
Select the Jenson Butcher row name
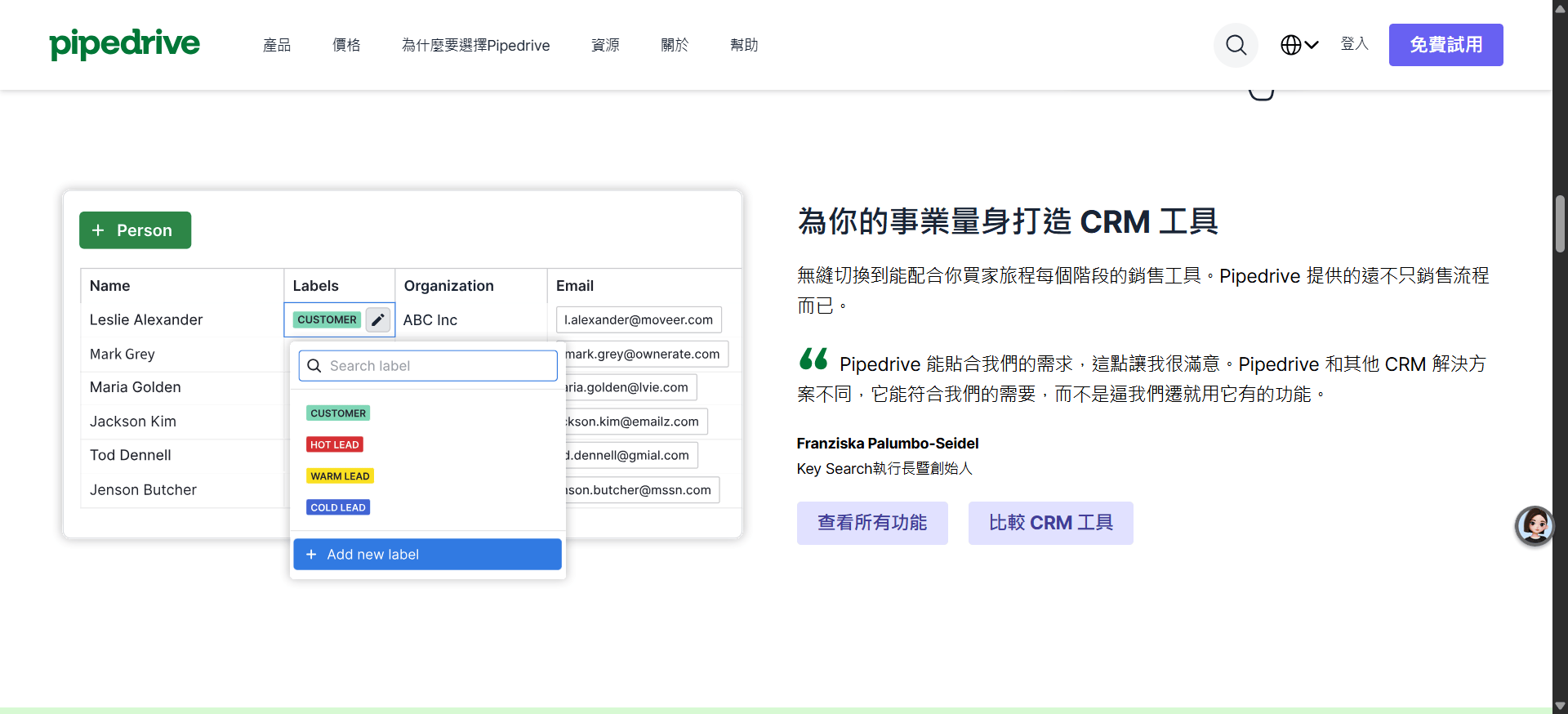(143, 490)
